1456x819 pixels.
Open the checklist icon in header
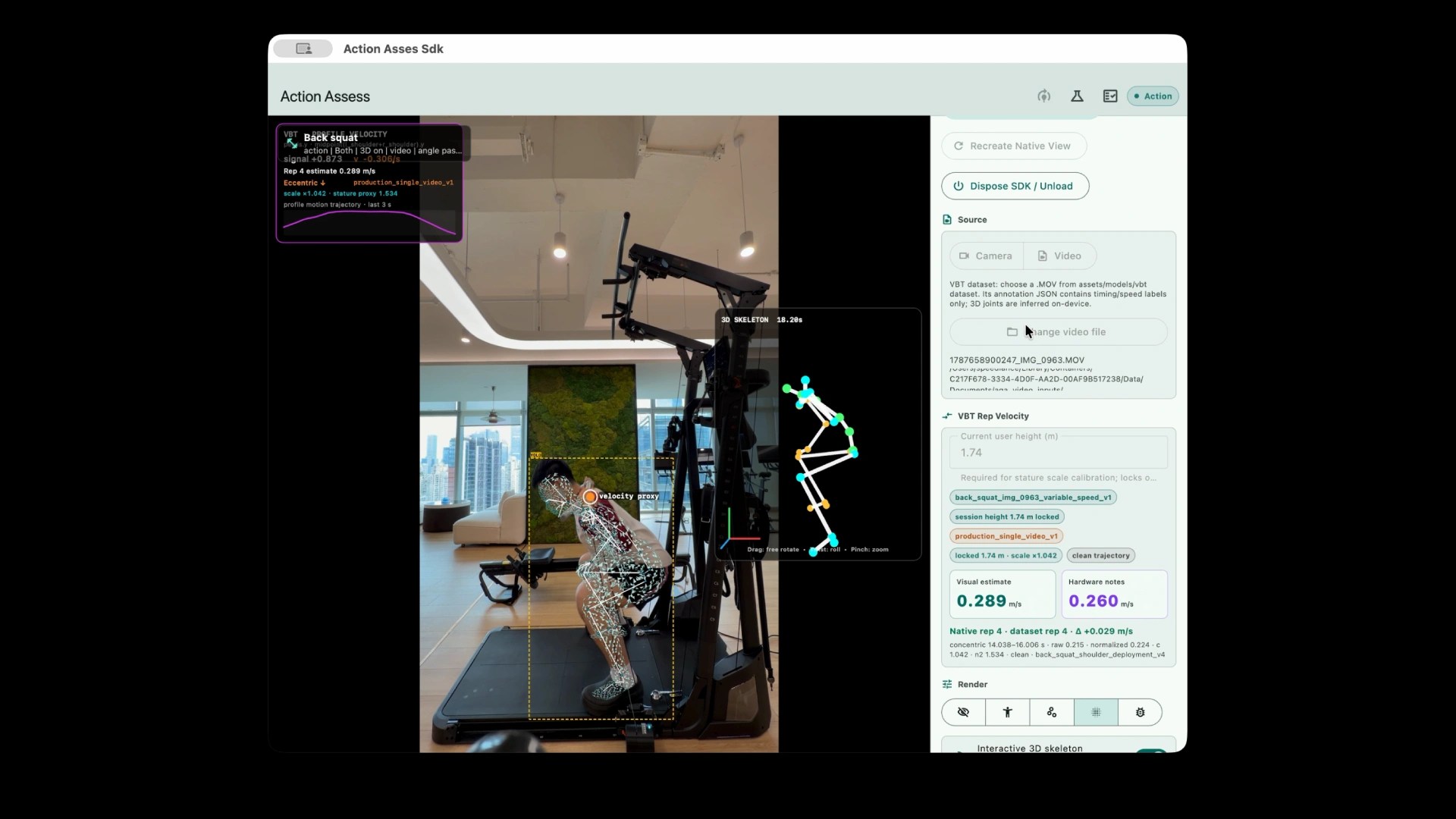click(x=1110, y=96)
